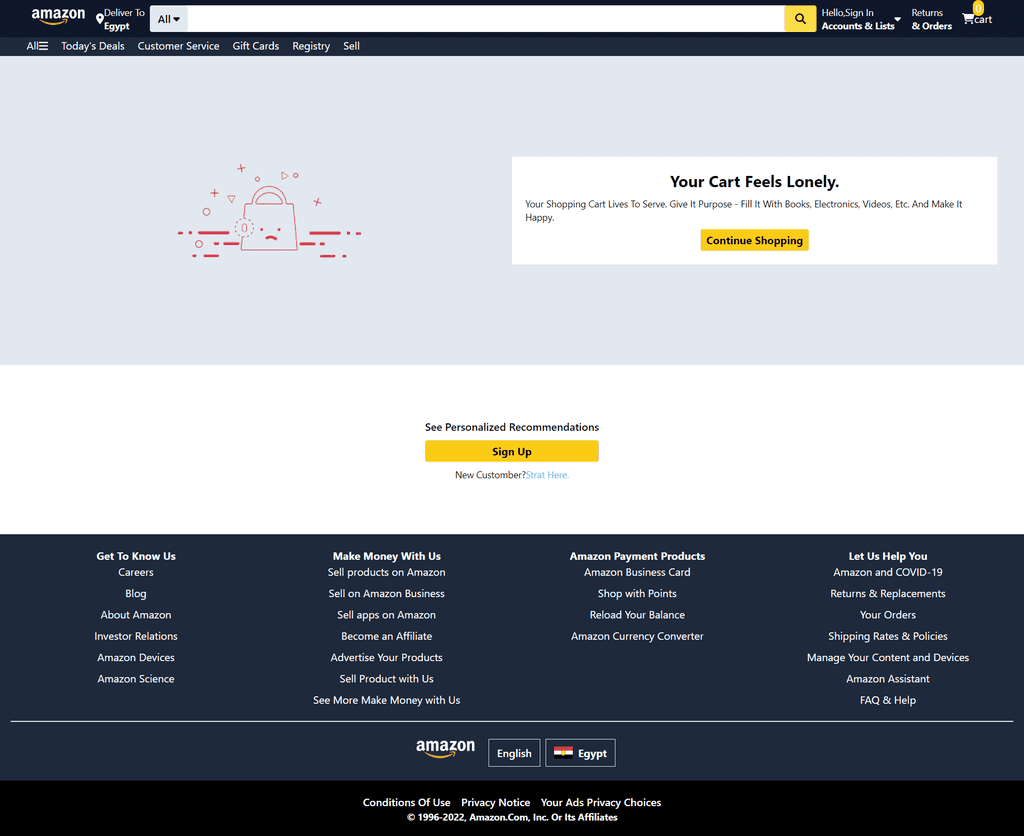Open FAQ & Help link
1024x836 pixels.
click(x=888, y=700)
